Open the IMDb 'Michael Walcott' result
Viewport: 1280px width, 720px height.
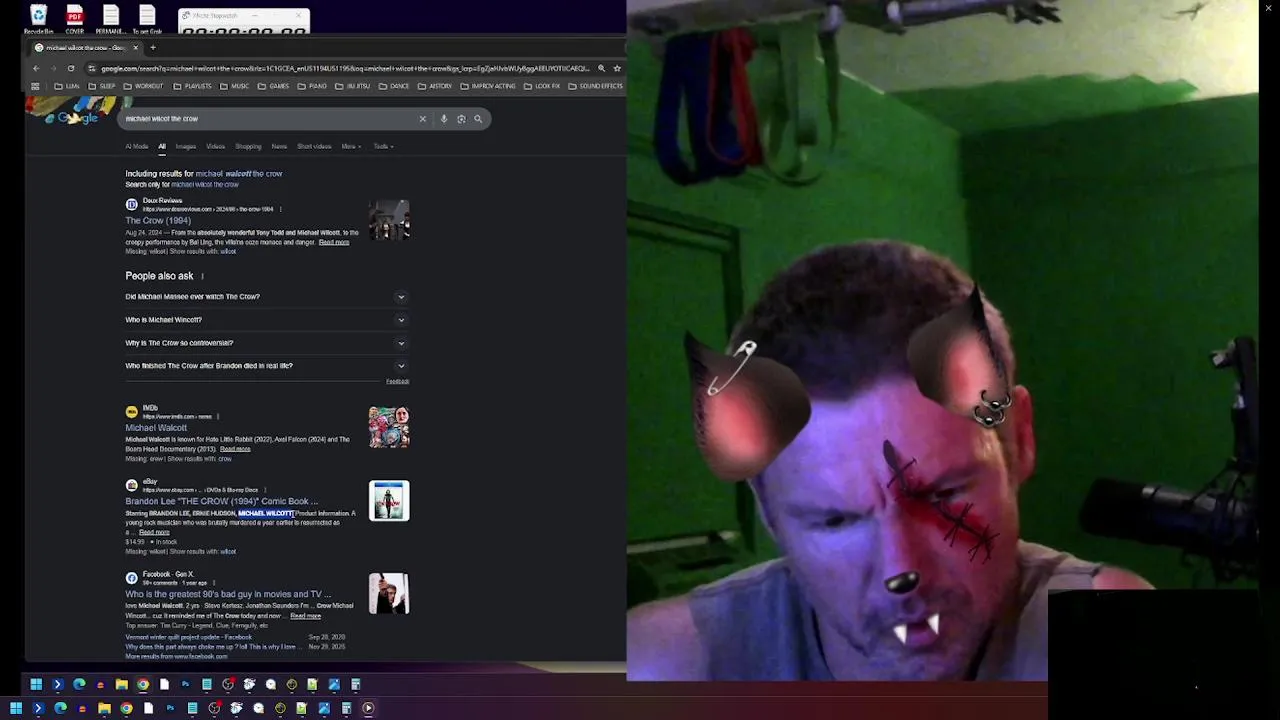(156, 428)
